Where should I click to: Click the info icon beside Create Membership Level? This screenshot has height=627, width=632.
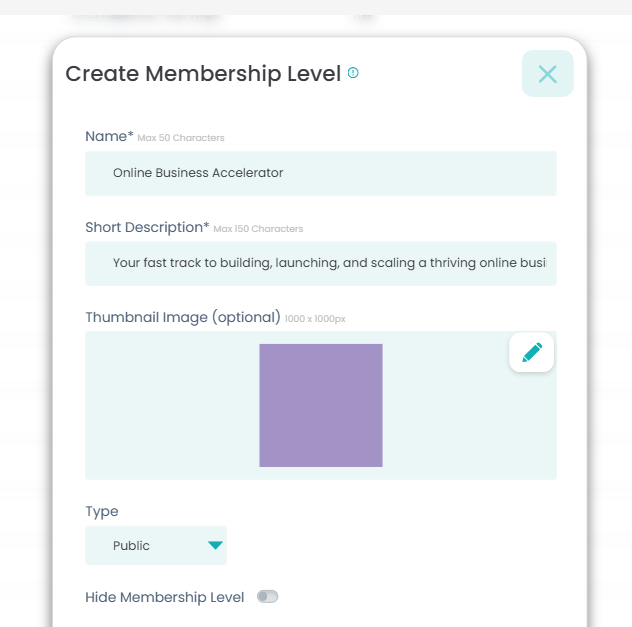click(353, 73)
